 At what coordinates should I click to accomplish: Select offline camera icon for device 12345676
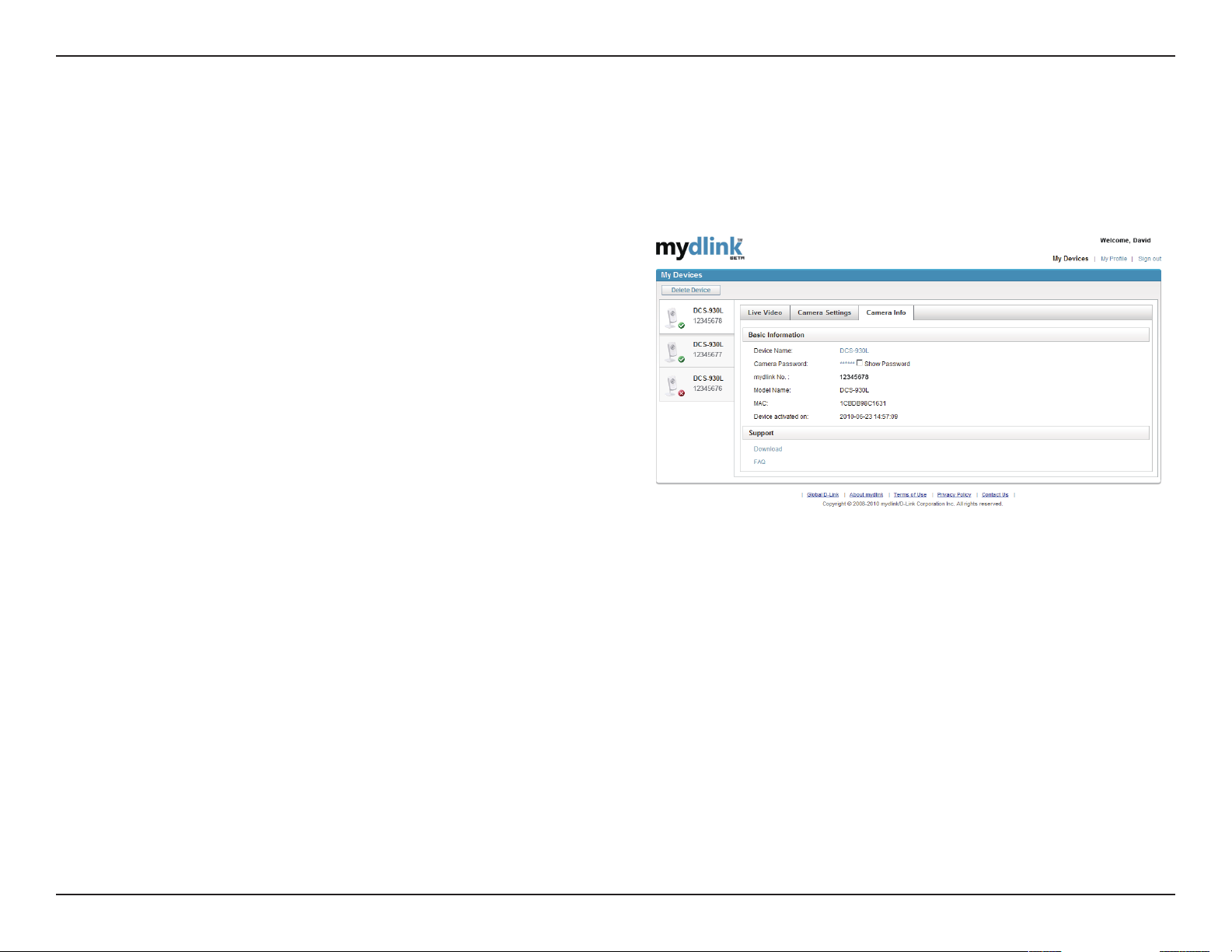(674, 385)
